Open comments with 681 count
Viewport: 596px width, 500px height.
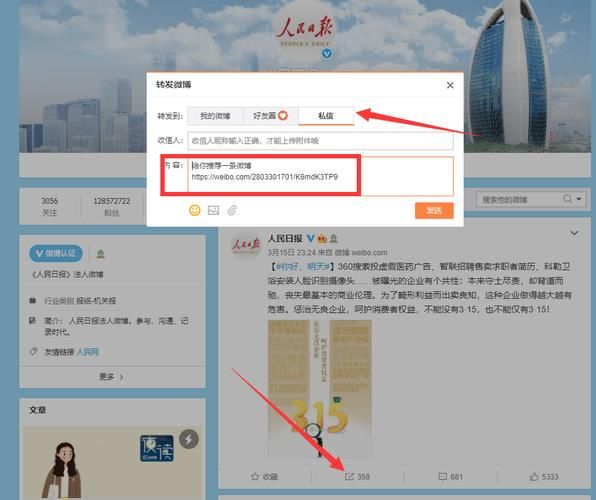[450, 476]
